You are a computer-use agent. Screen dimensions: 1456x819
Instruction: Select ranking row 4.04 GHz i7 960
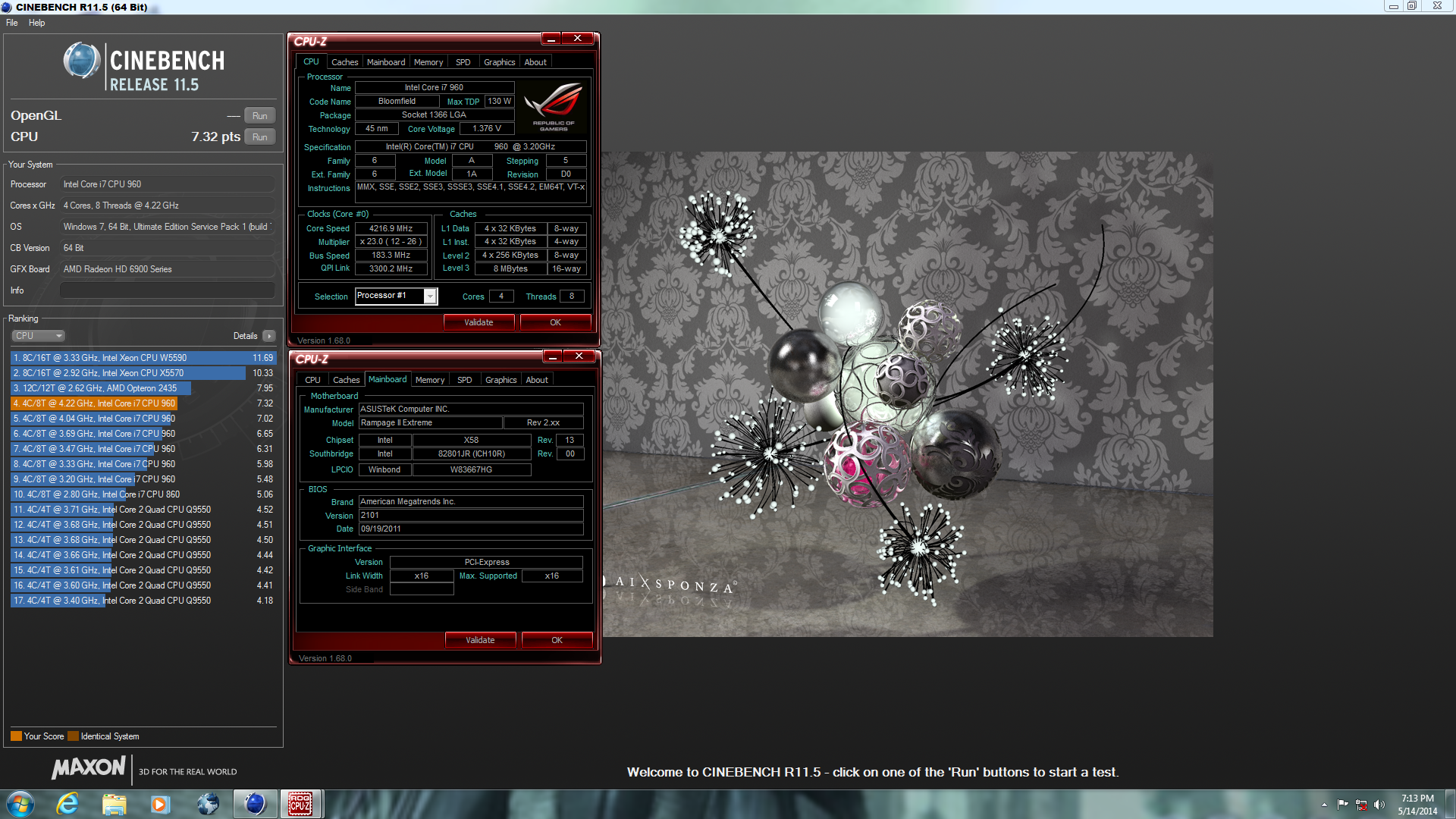pos(143,419)
